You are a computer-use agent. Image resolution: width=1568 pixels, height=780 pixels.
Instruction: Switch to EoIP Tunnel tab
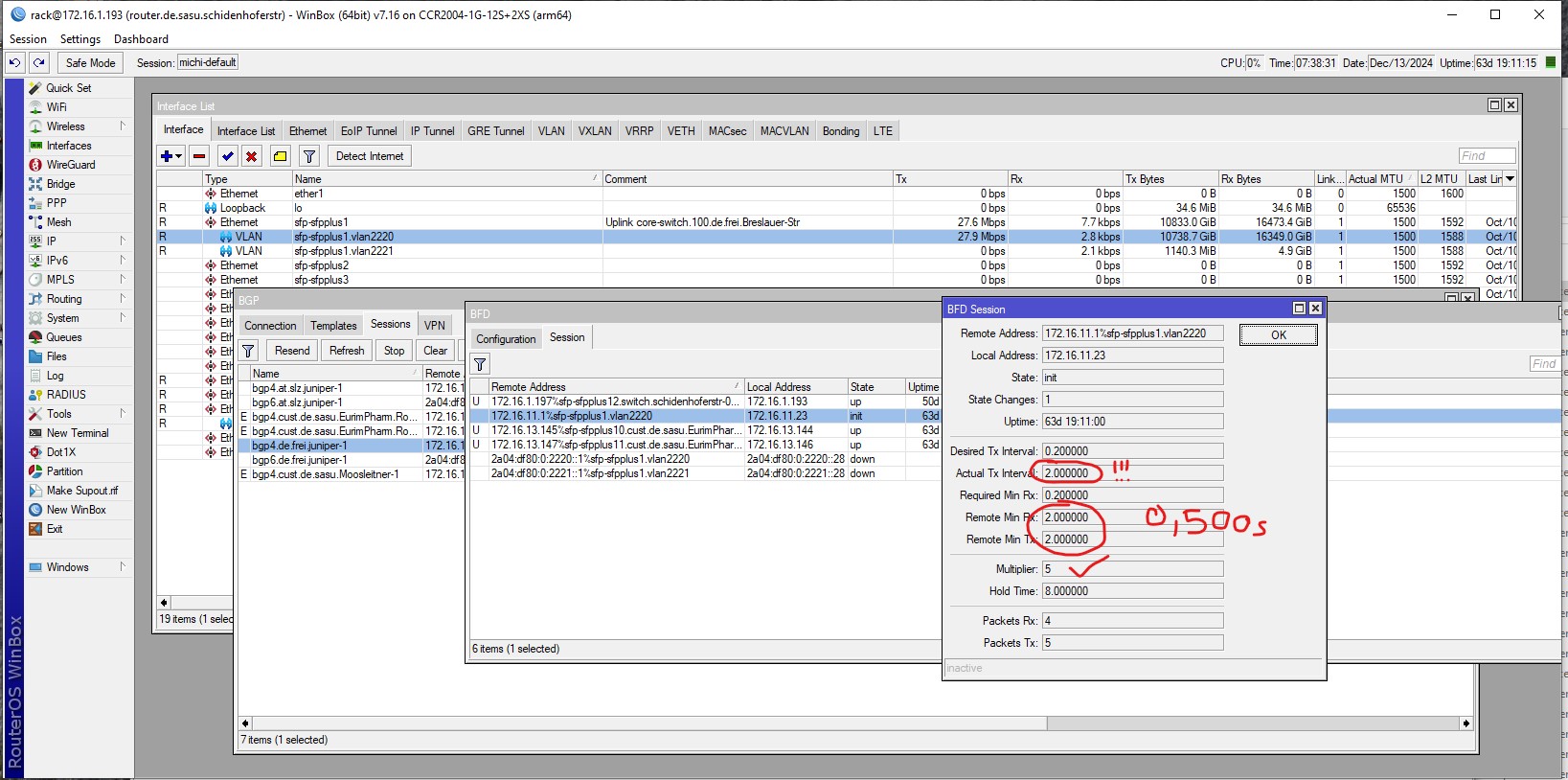[369, 131]
